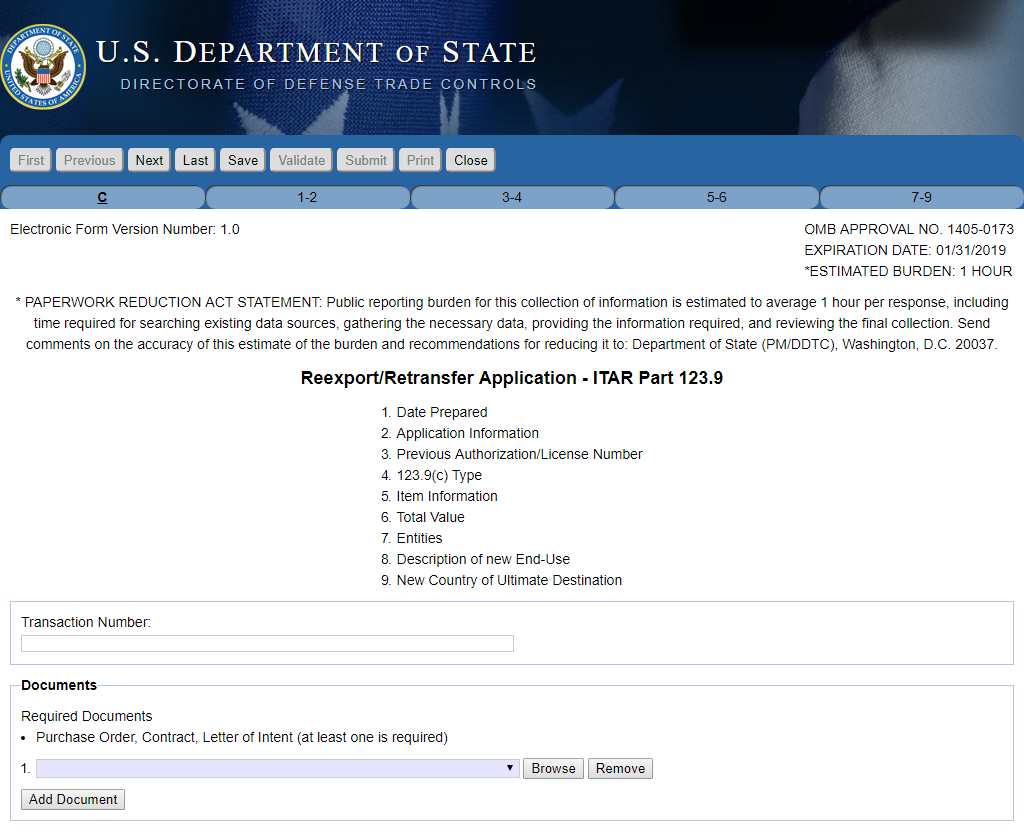Advance with the Next button
1024x838 pixels.
pyautogui.click(x=149, y=160)
